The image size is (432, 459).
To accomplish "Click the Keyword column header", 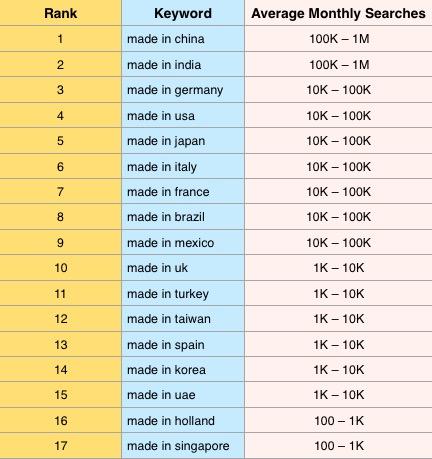I will pos(183,13).
